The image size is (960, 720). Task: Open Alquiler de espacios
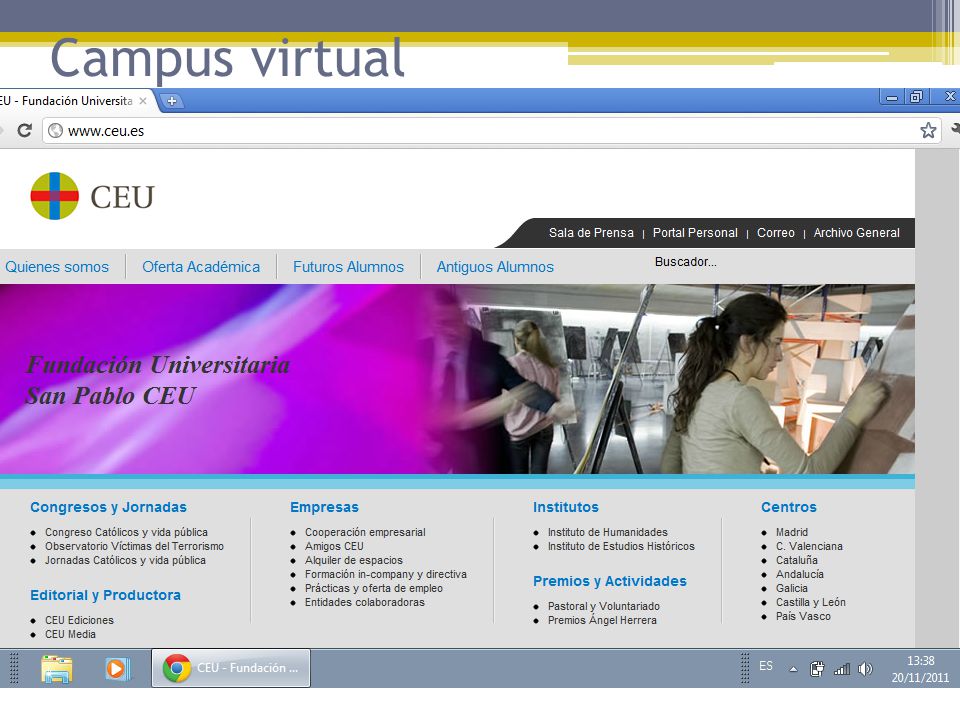coord(354,560)
